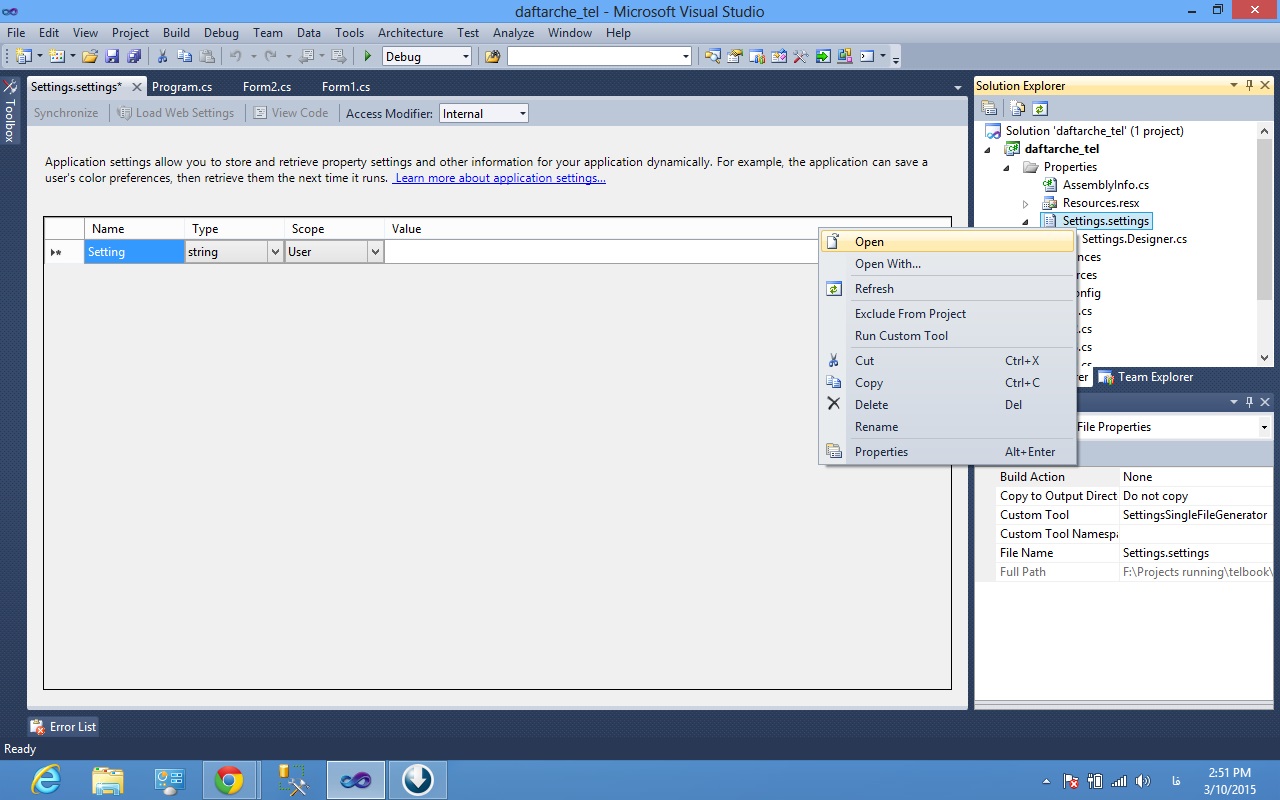Switch to the Program.cs tab
This screenshot has height=800, width=1280.
182,87
